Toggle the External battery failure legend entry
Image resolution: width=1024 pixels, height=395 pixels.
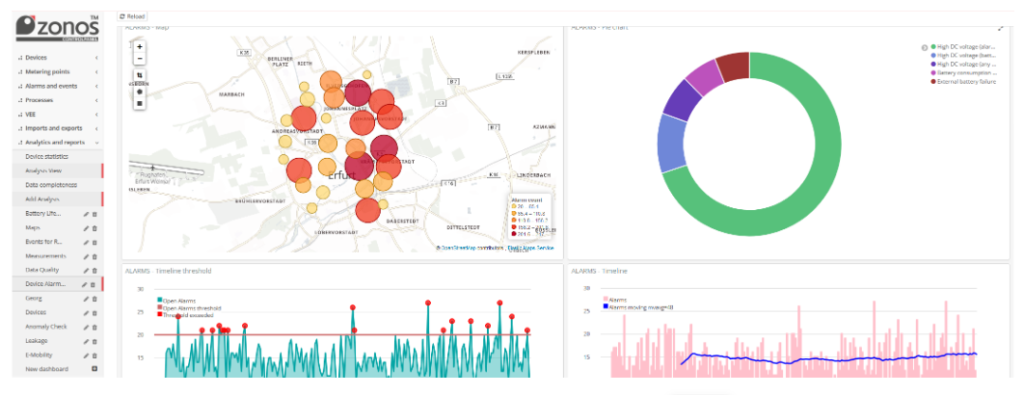pos(963,82)
